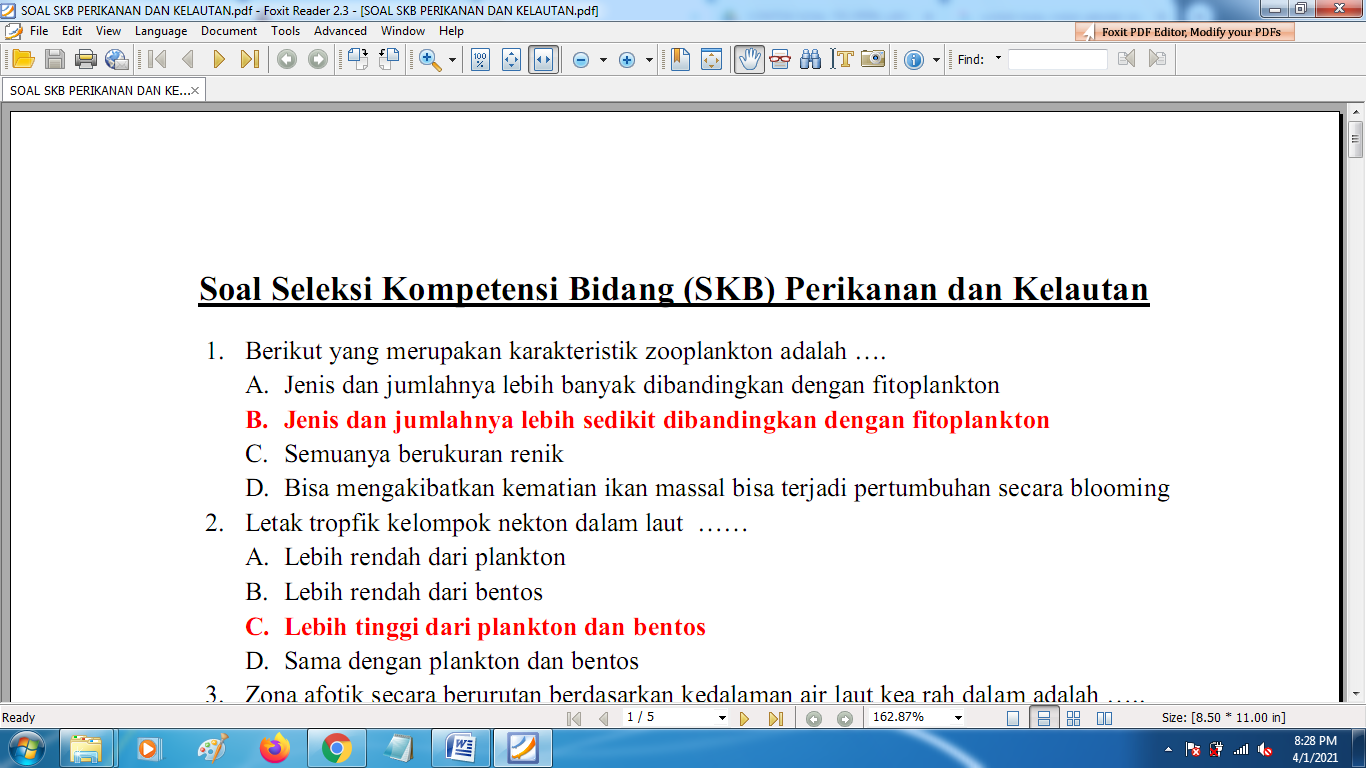Screen dimensions: 1366x768
Task: Open a PDF file
Action: [25, 60]
